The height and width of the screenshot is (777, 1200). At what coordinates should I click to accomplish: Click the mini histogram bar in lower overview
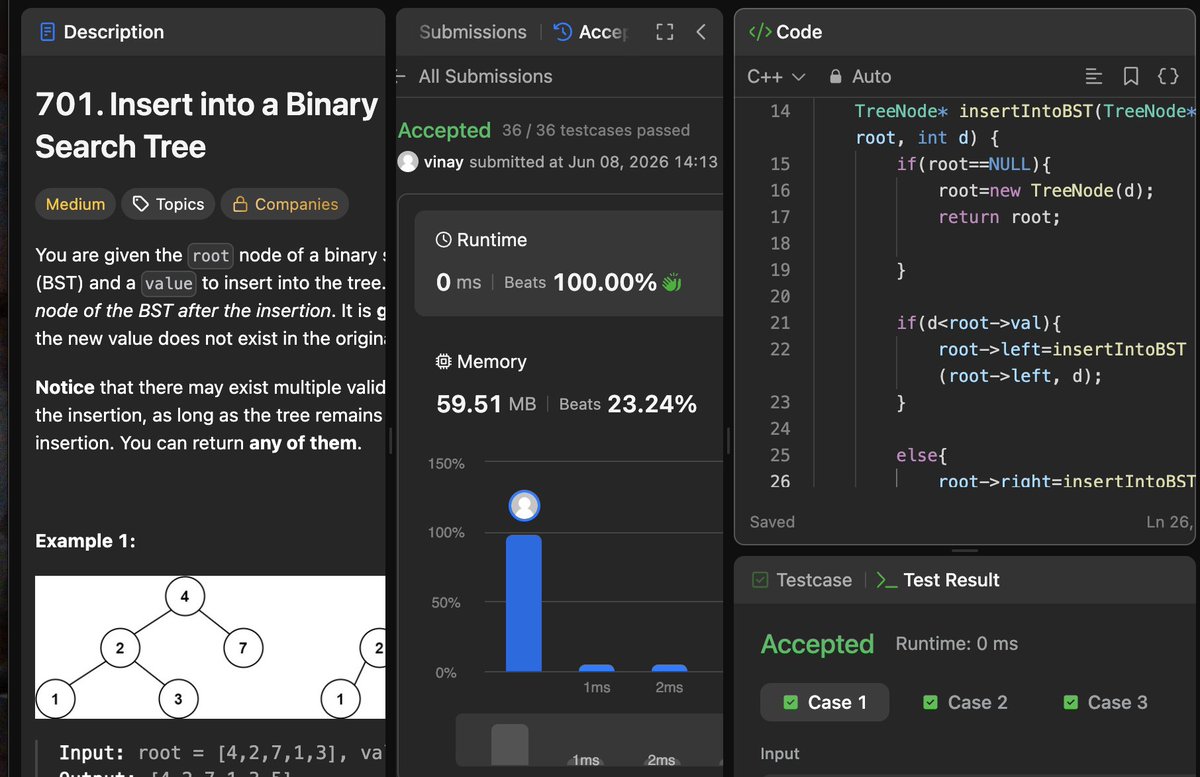(x=510, y=746)
